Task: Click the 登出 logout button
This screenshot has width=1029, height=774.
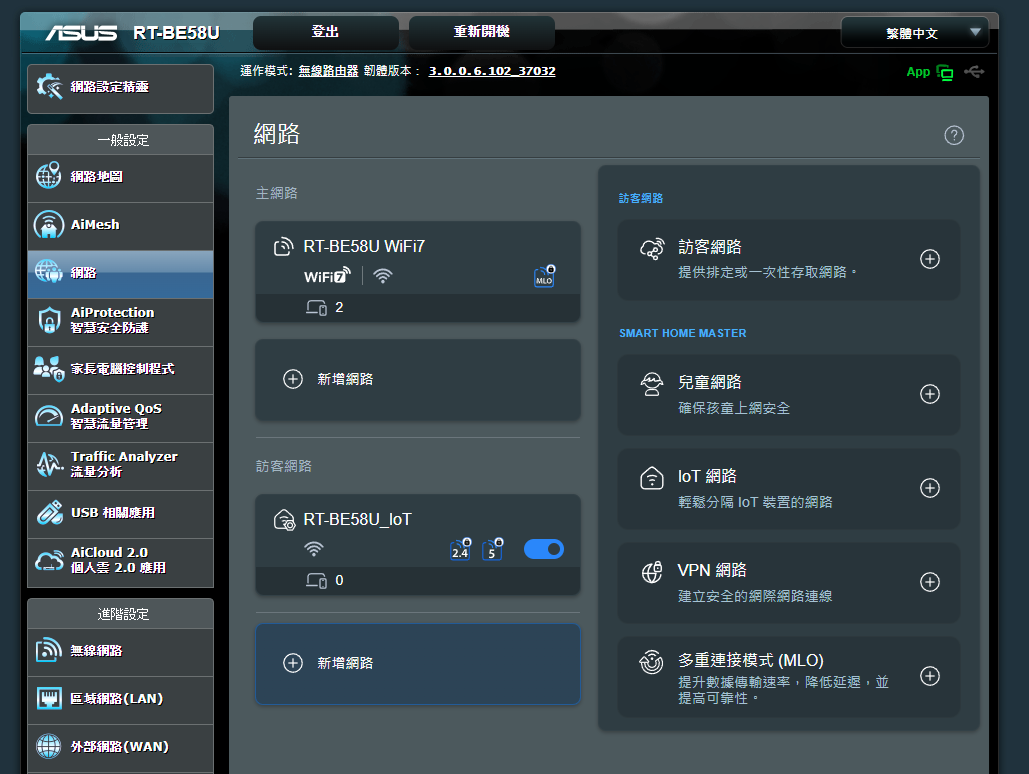Action: (326, 32)
